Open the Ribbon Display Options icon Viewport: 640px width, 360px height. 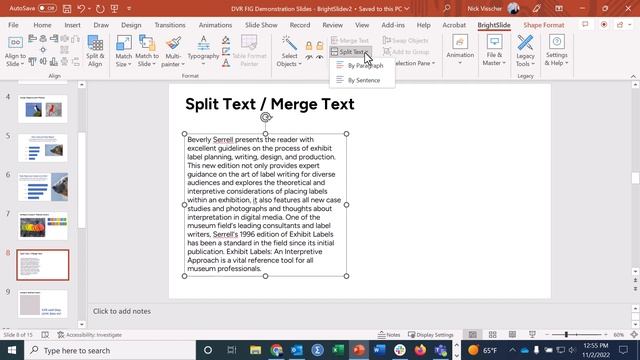pos(559,8)
